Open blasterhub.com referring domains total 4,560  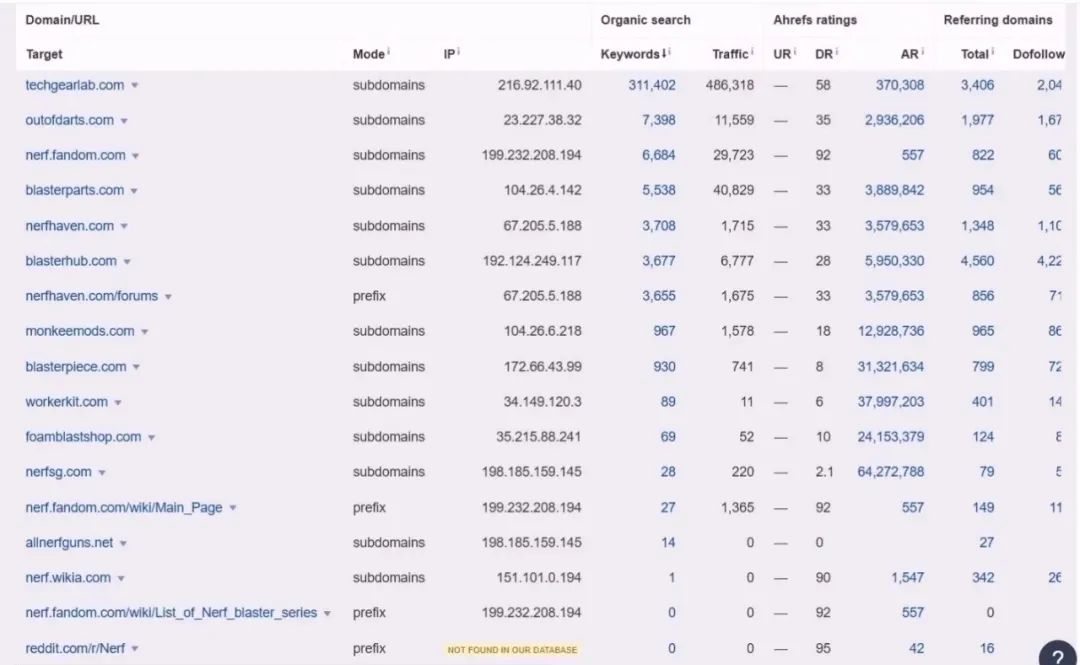(x=977, y=261)
